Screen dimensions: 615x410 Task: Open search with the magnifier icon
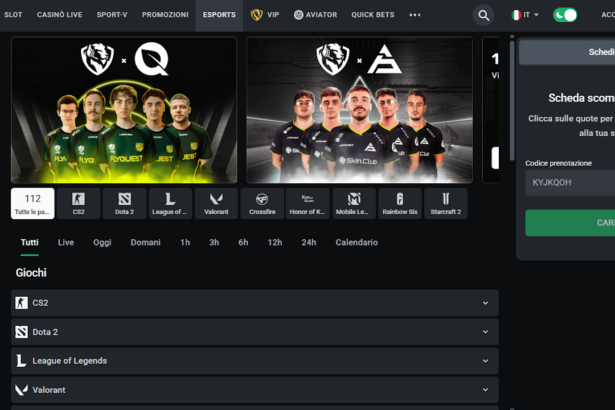click(484, 15)
